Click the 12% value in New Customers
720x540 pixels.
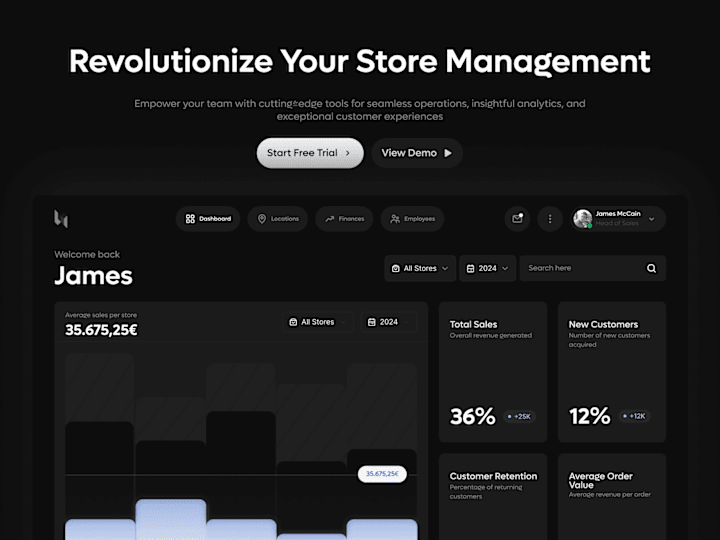pyautogui.click(x=590, y=416)
